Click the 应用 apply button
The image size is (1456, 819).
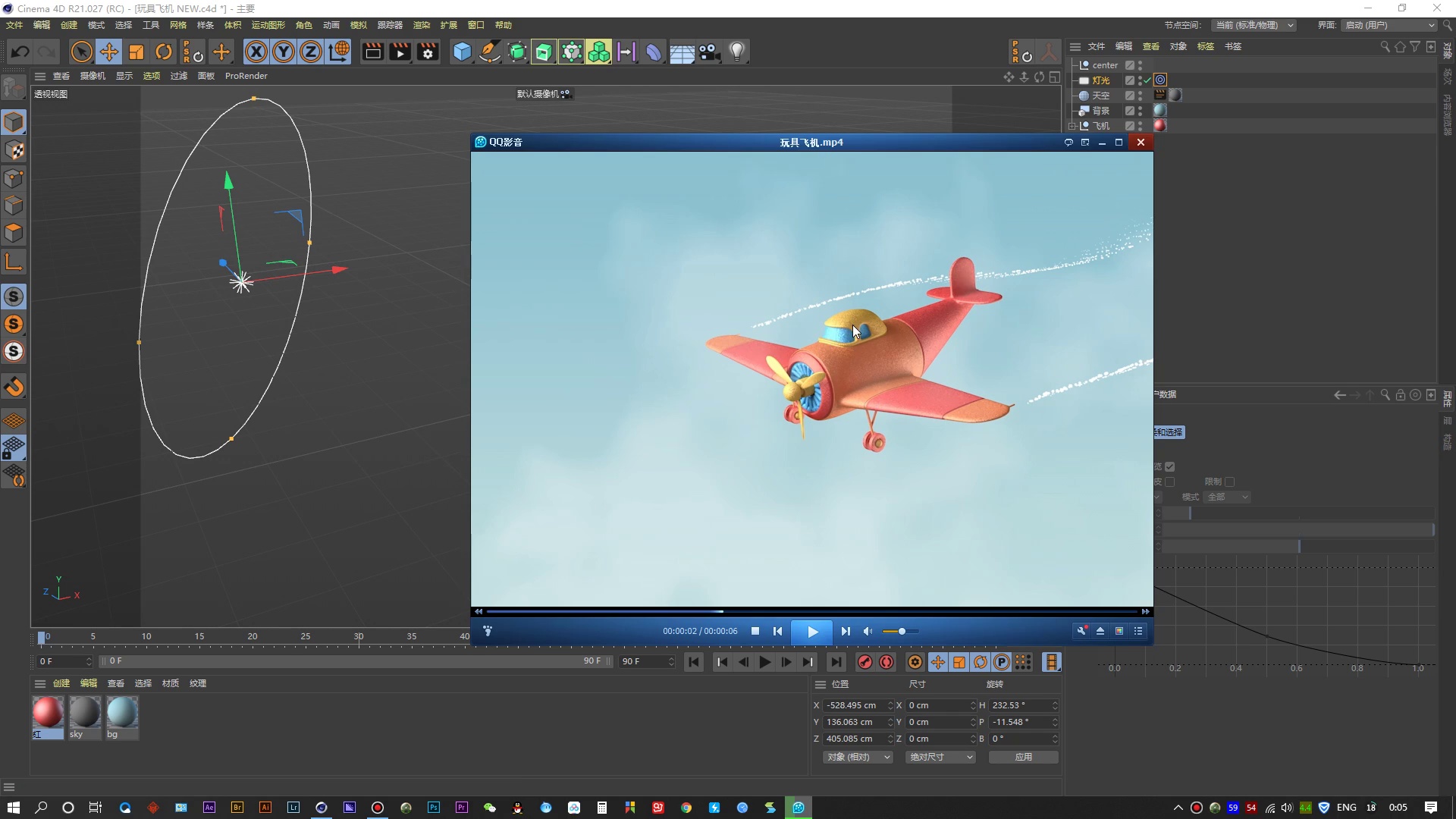pyautogui.click(x=1023, y=757)
